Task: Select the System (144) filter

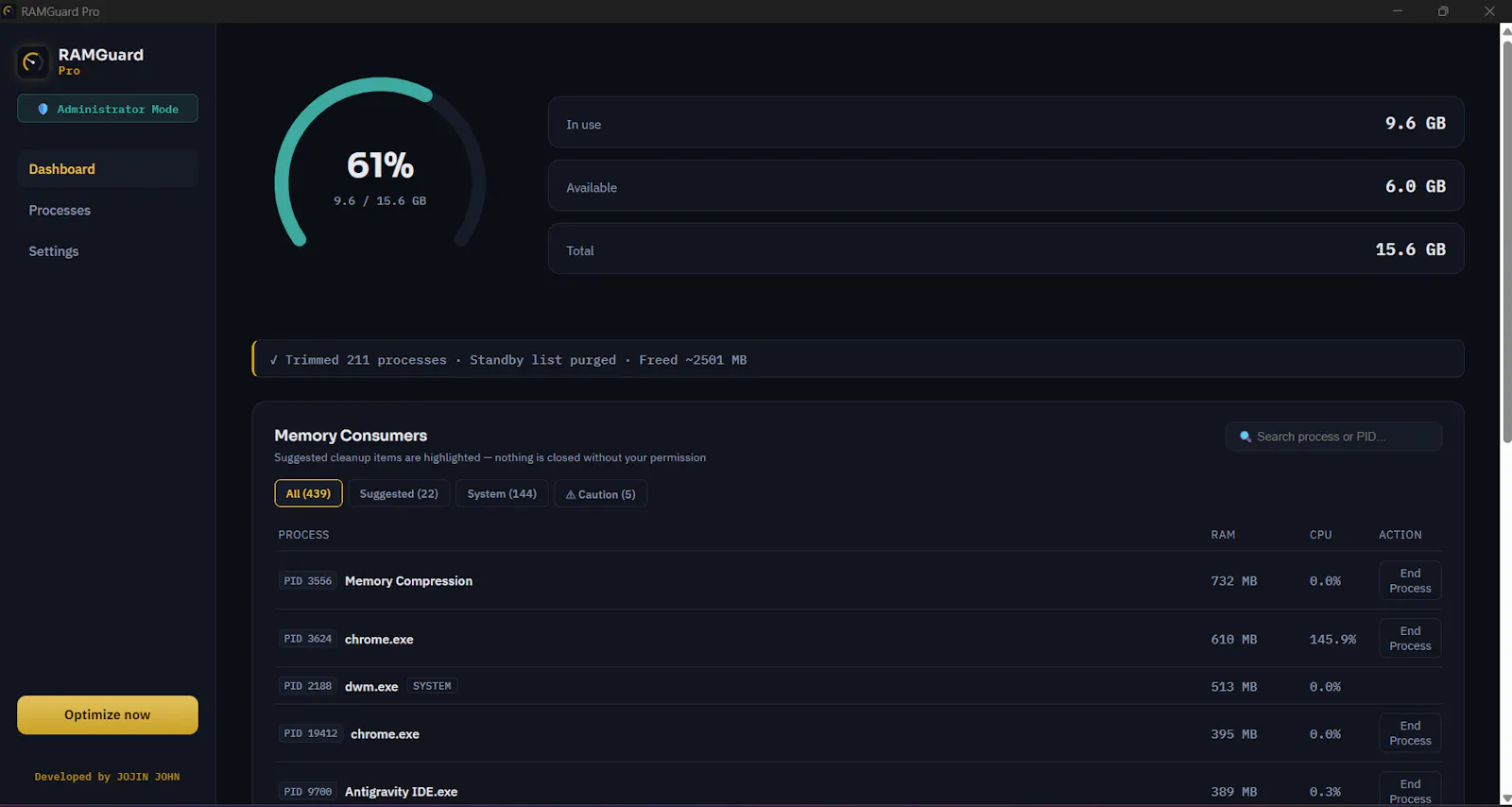Action: click(x=502, y=493)
